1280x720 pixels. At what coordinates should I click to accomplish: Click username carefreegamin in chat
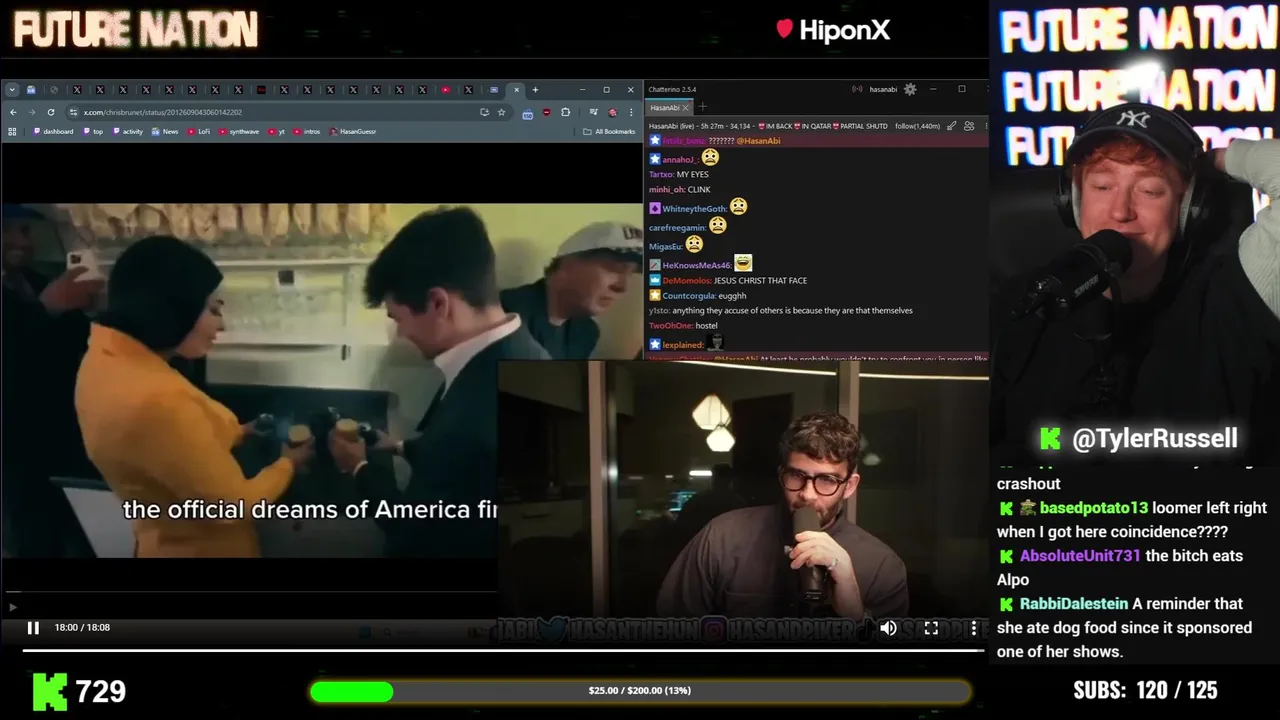[x=677, y=228]
